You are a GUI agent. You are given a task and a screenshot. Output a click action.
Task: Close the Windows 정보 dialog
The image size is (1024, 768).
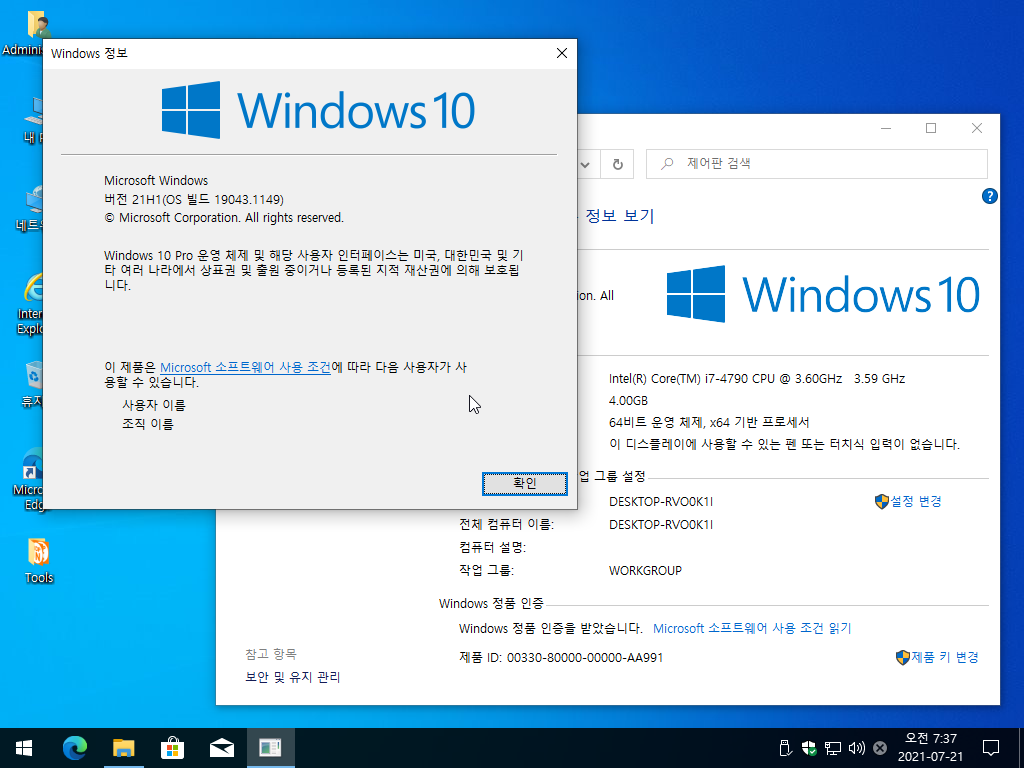[x=562, y=53]
